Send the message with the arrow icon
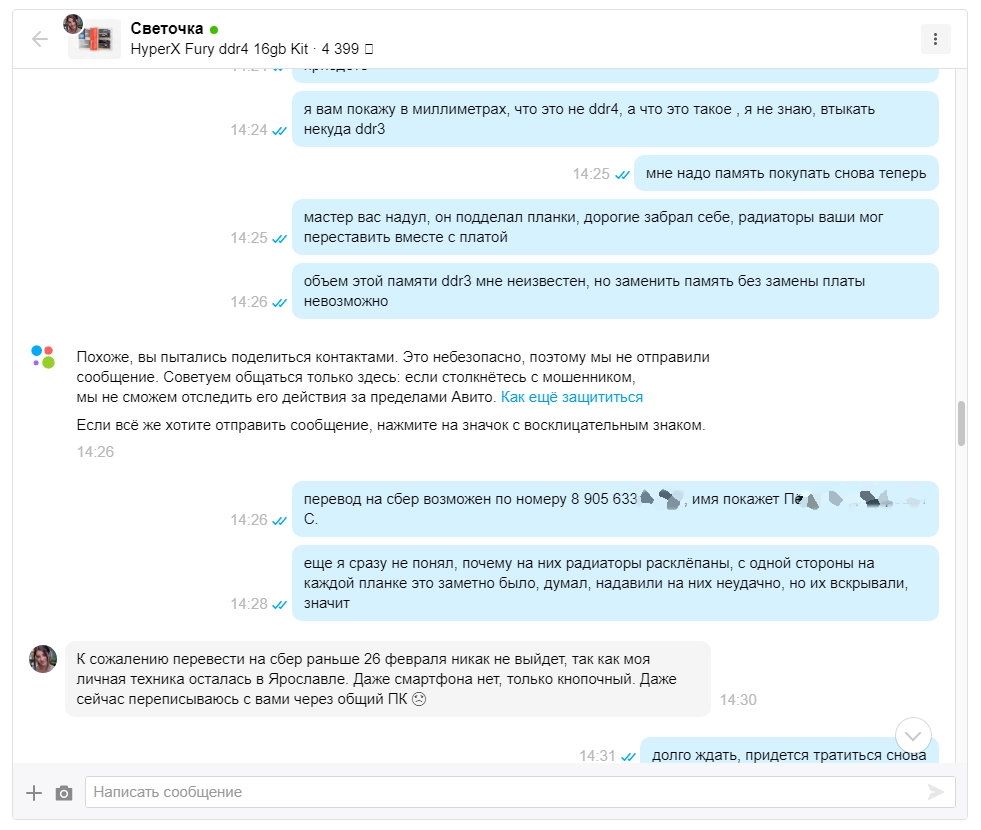Screen dimensions: 981x830 [935, 792]
